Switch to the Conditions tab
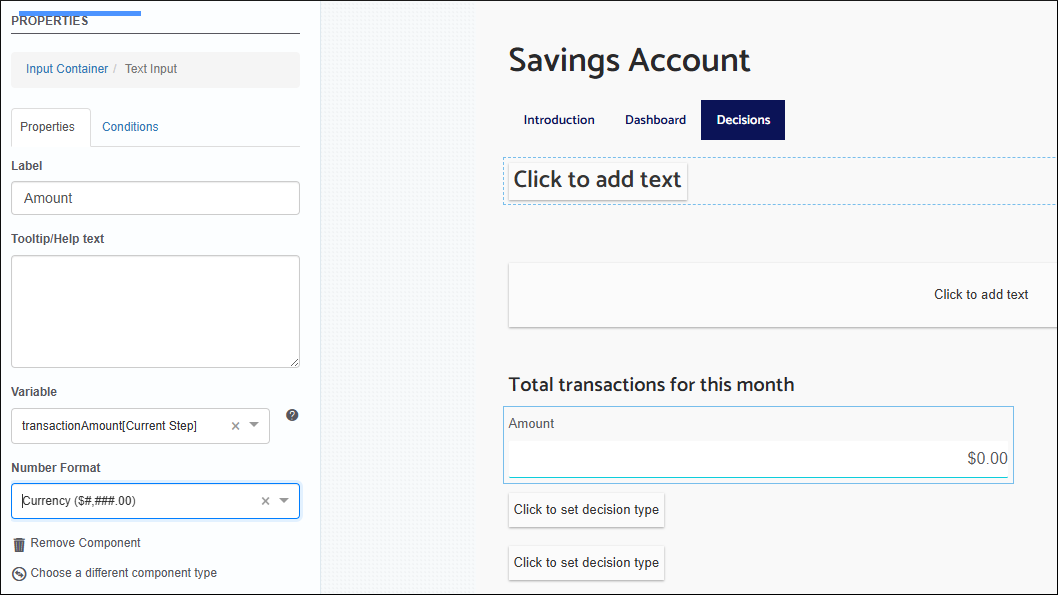Viewport: 1058px width, 595px height. 130,127
